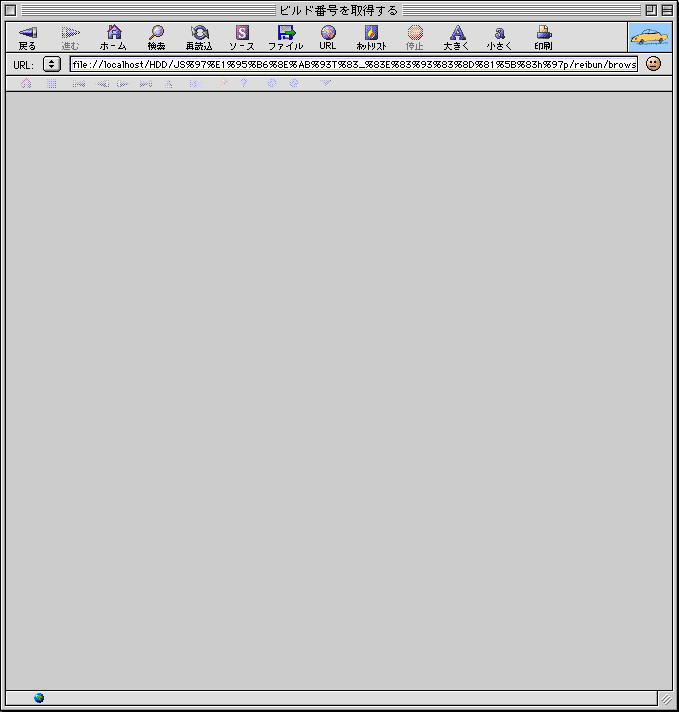
Task: Click the last-page arrow in link bar
Action: (146, 84)
